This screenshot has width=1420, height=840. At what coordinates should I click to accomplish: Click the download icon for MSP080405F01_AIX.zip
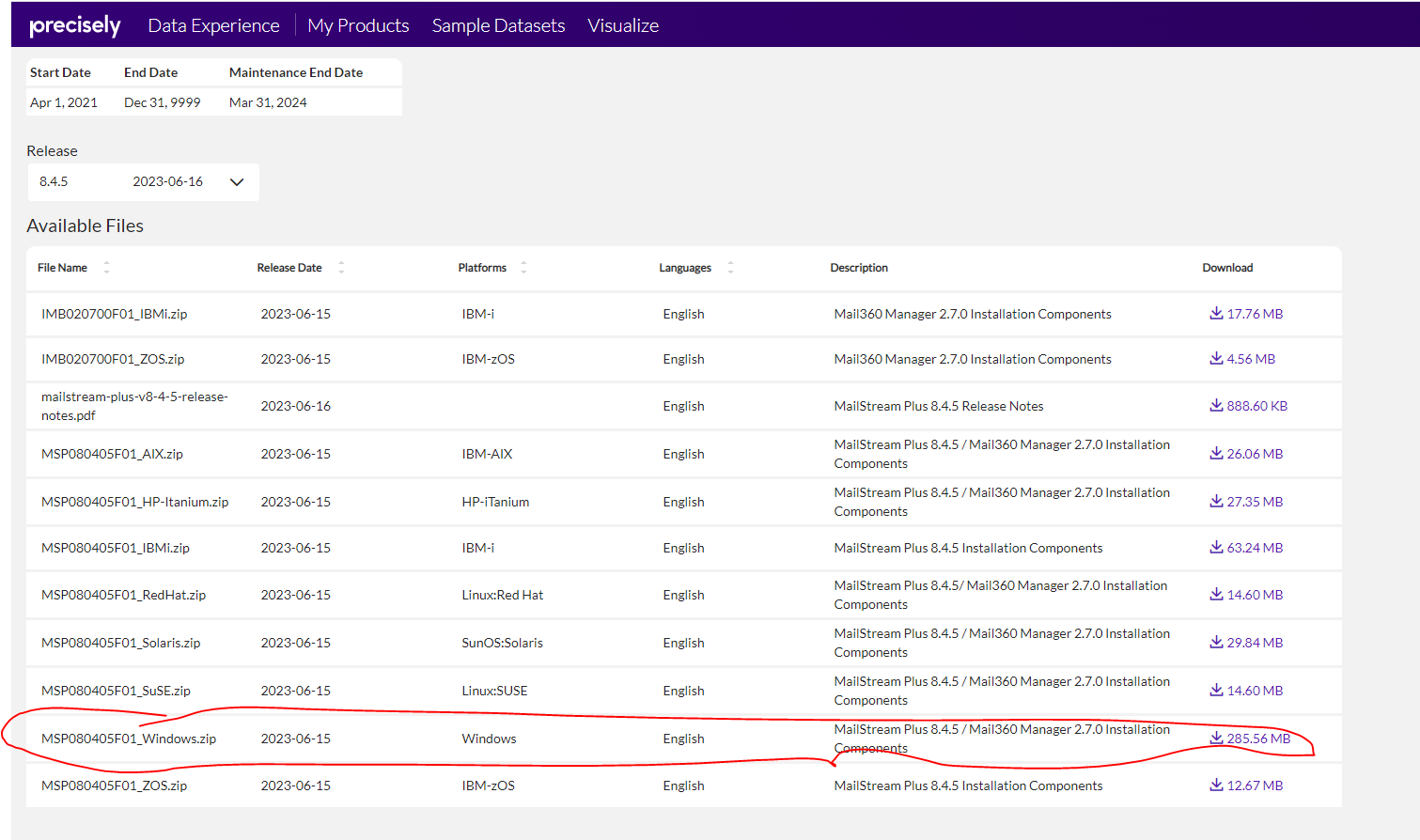point(1216,453)
